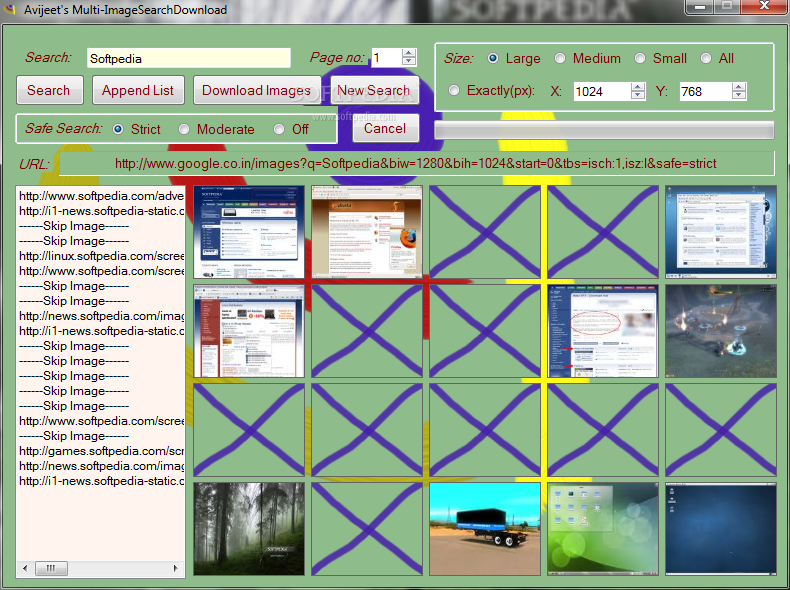
Task: Click the X width field showing 1024
Action: click(602, 91)
